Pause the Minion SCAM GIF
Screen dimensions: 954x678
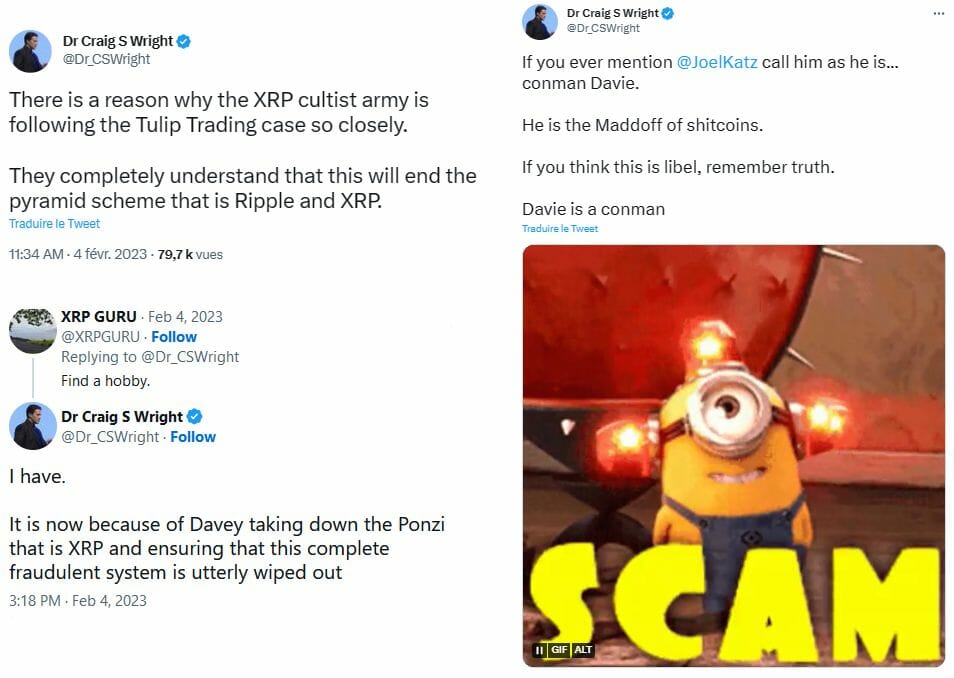click(539, 650)
